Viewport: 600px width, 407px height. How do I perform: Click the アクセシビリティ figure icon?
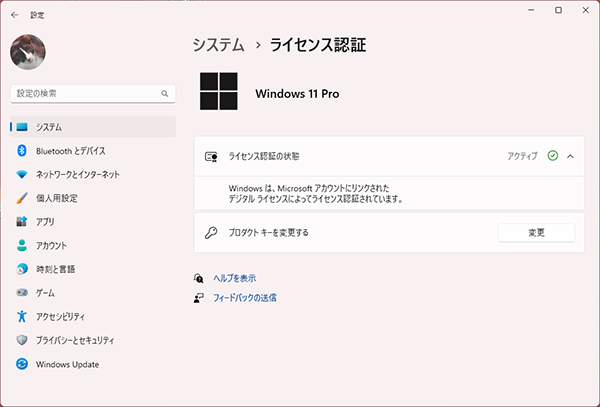coord(22,316)
